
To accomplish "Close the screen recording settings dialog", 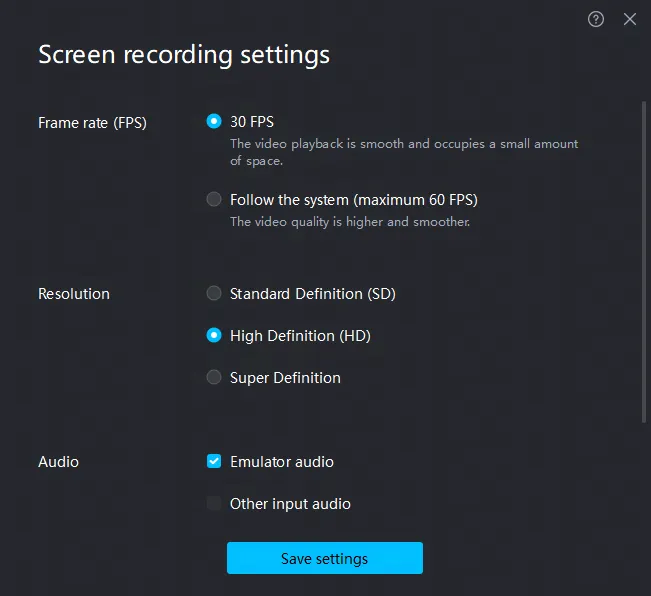I will coord(630,19).
